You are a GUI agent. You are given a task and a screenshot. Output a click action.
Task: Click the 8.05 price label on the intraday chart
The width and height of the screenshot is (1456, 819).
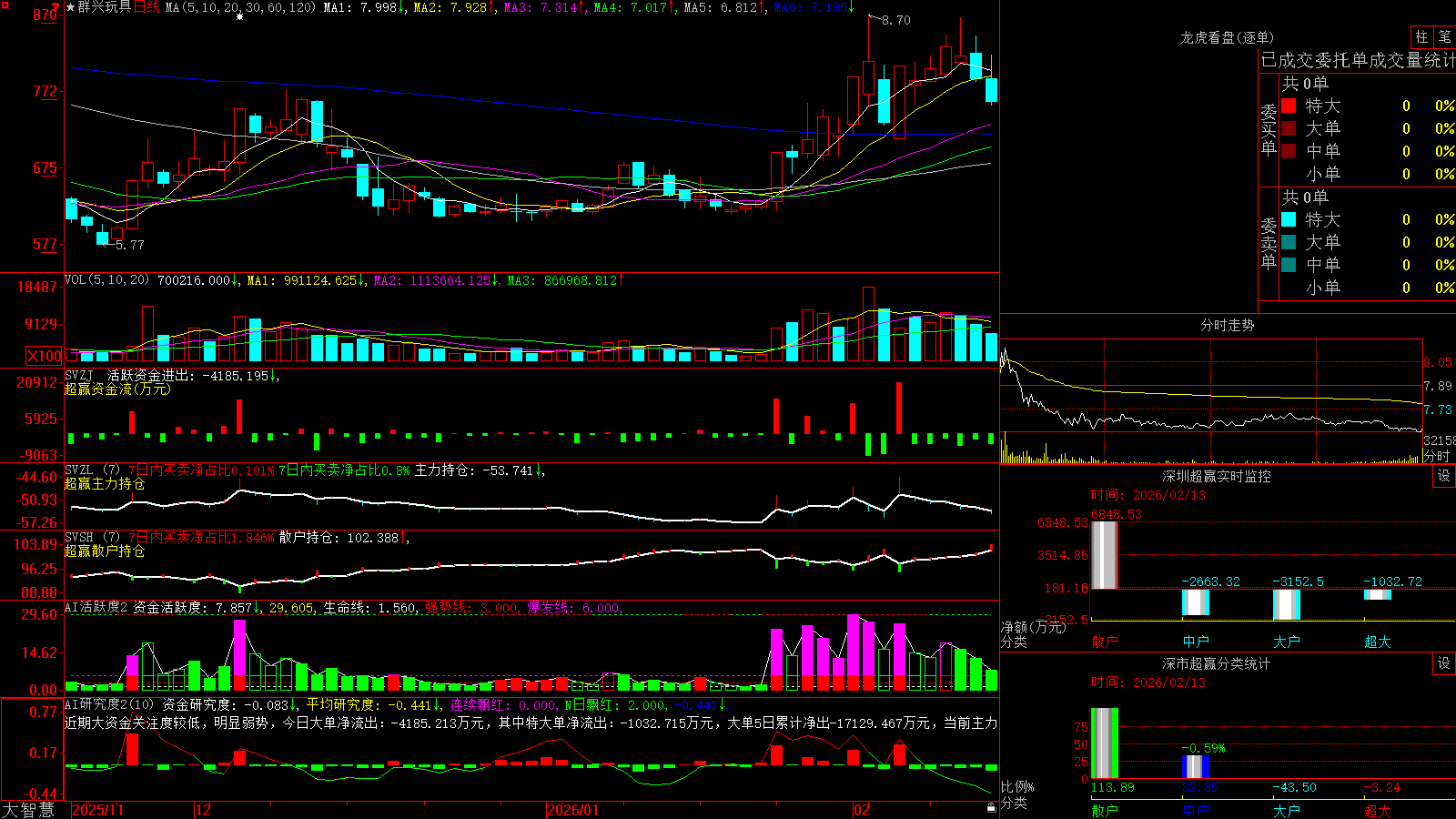coord(1438,362)
